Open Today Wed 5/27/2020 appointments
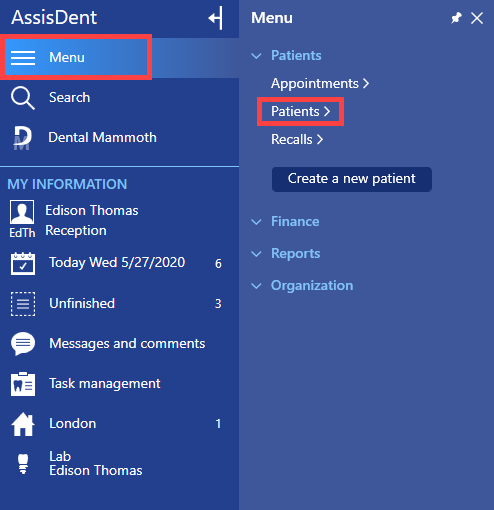494x510 pixels. click(x=117, y=263)
